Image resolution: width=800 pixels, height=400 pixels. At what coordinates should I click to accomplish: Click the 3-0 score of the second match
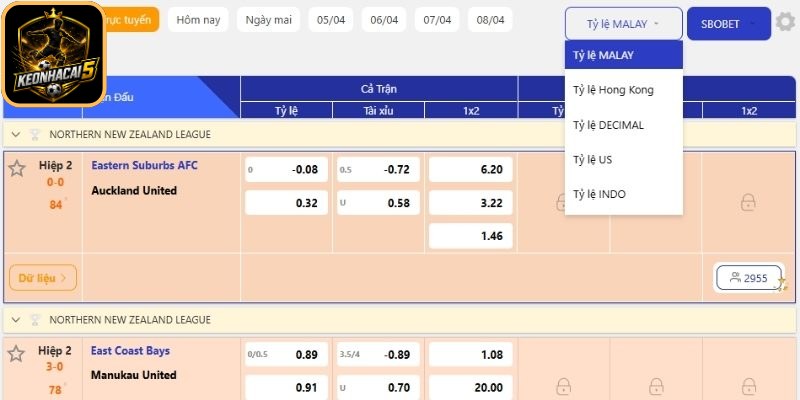pyautogui.click(x=55, y=367)
